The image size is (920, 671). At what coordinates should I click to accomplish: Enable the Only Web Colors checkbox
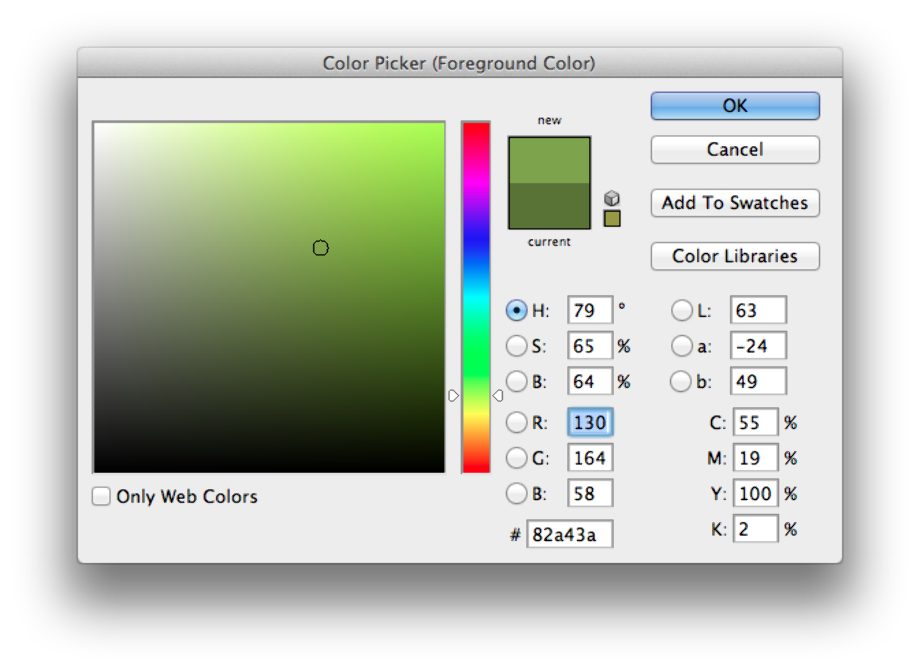(100, 496)
